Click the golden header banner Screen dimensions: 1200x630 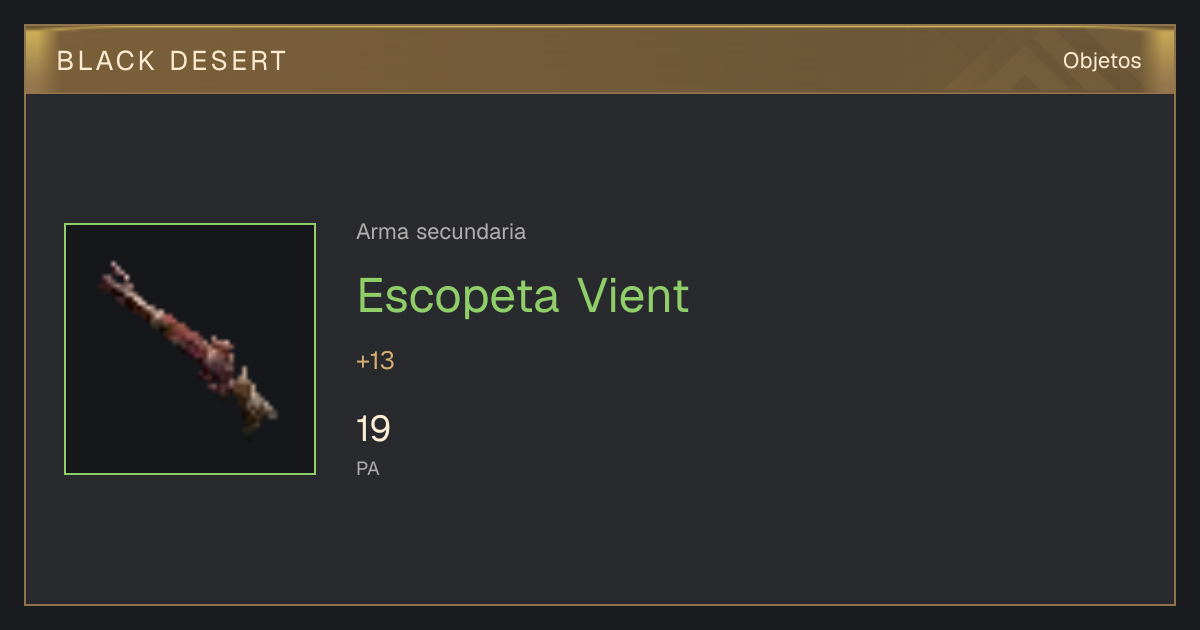click(x=600, y=60)
